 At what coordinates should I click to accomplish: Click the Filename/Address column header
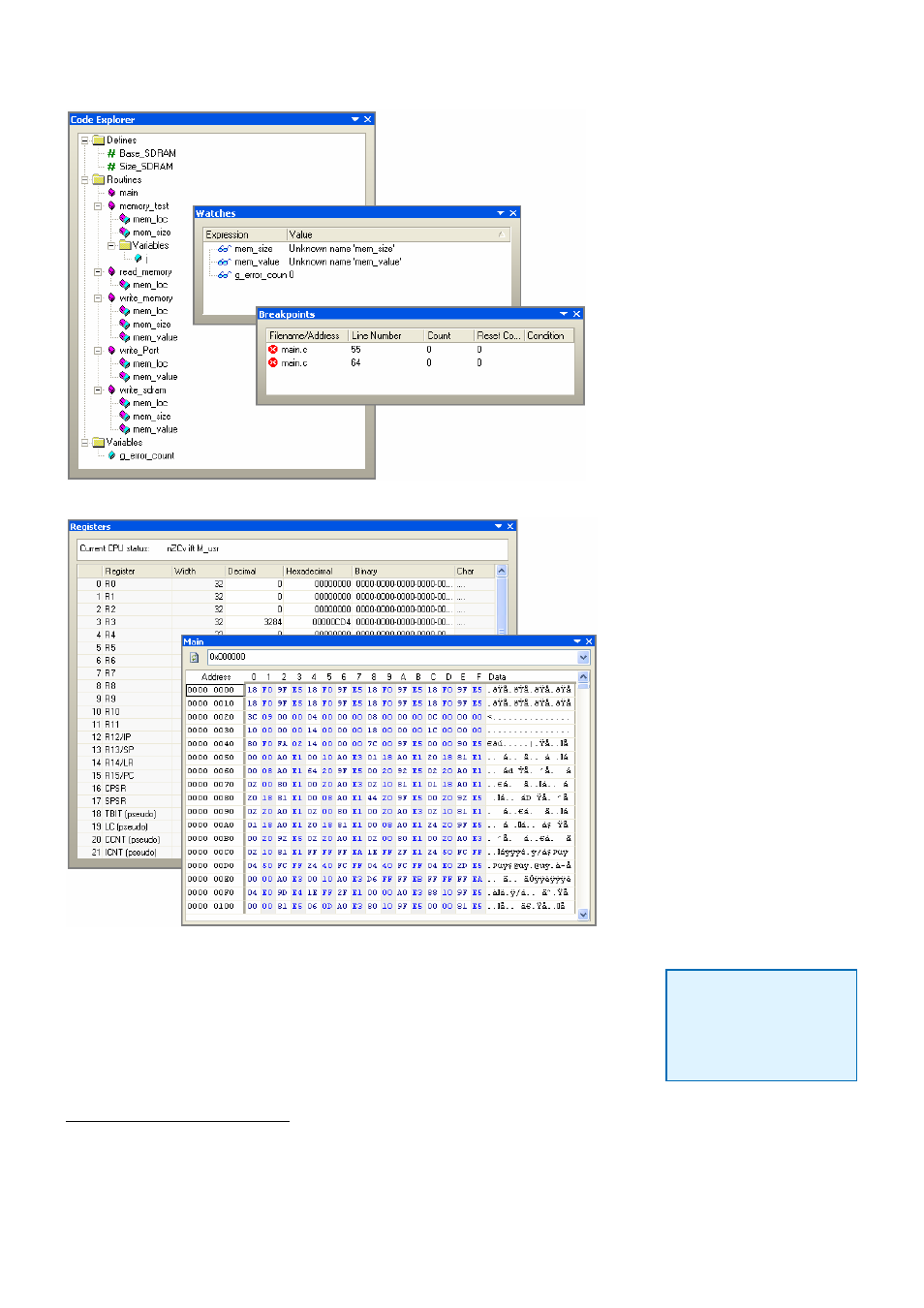click(x=306, y=335)
